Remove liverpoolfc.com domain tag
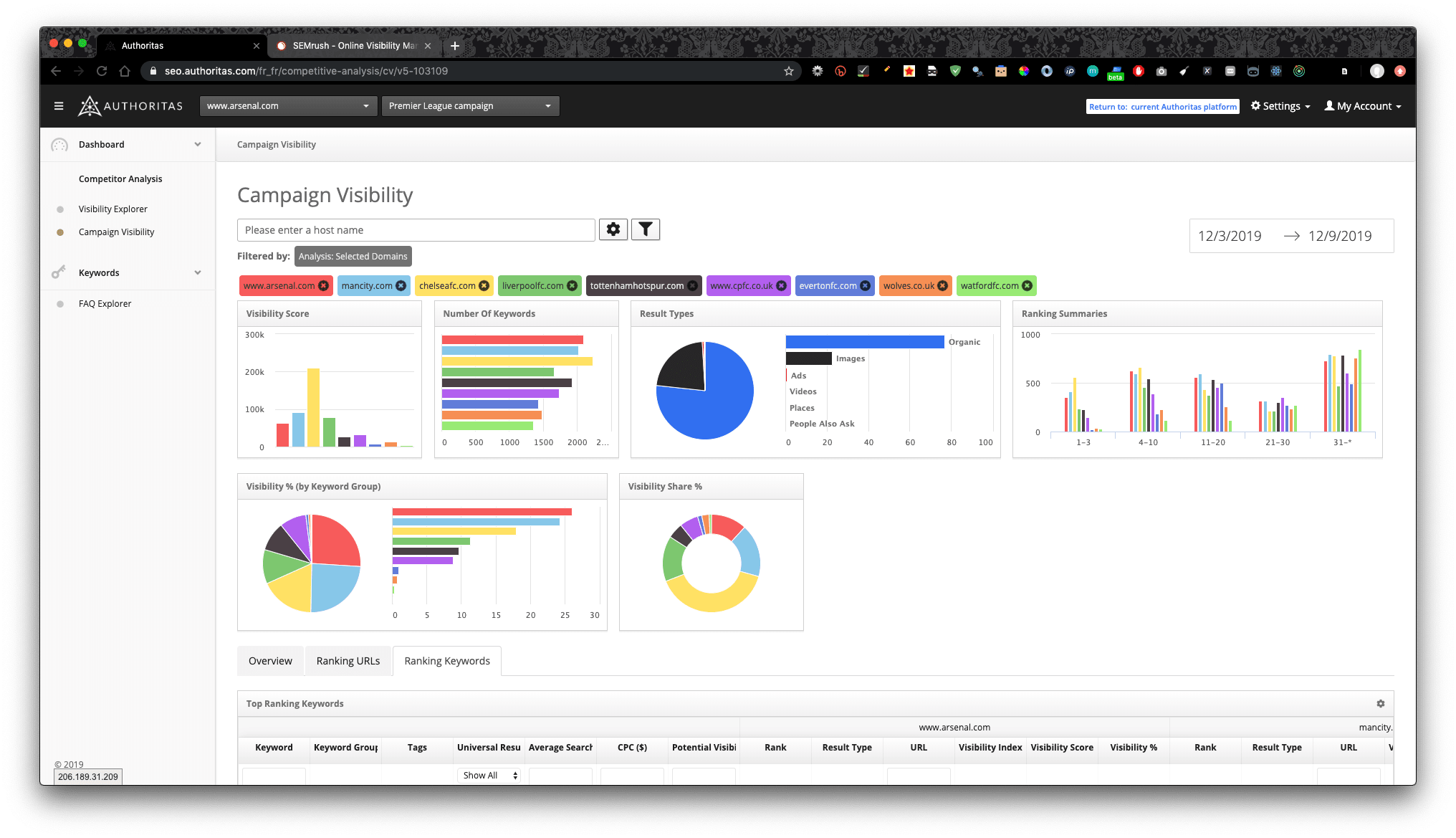 coord(573,286)
